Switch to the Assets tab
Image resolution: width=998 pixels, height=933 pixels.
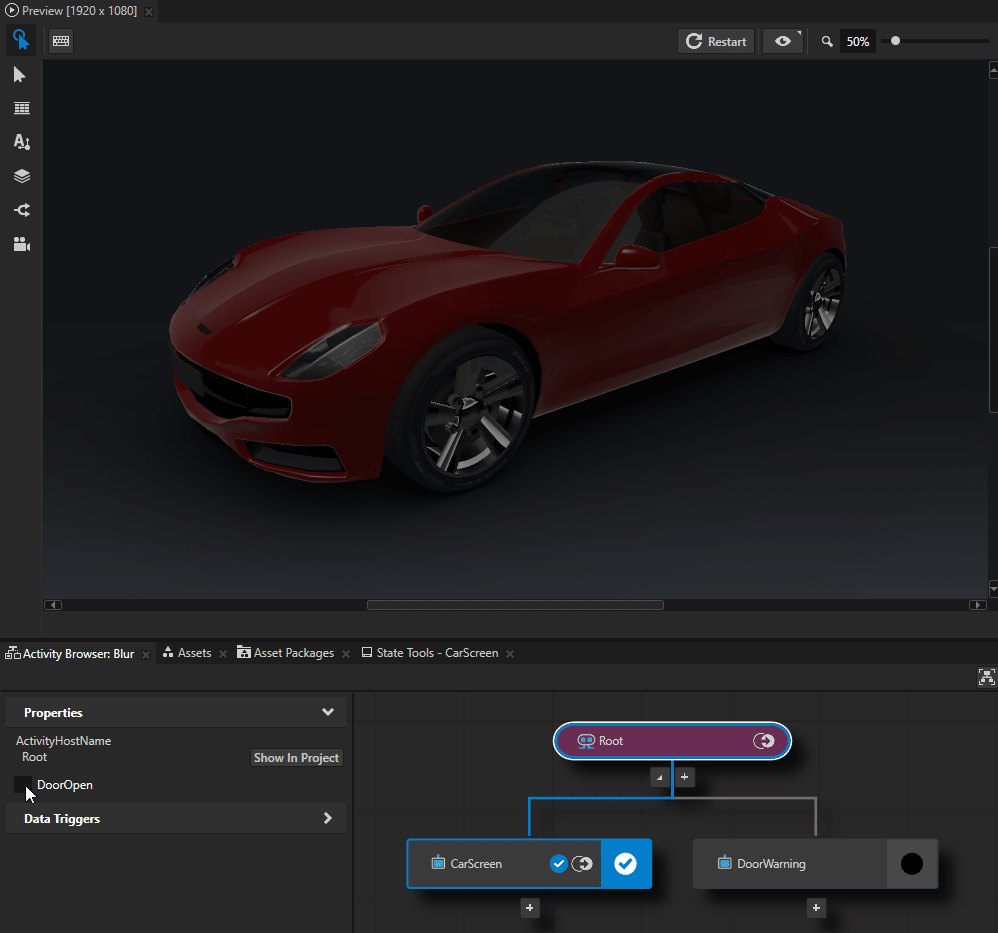(x=193, y=652)
